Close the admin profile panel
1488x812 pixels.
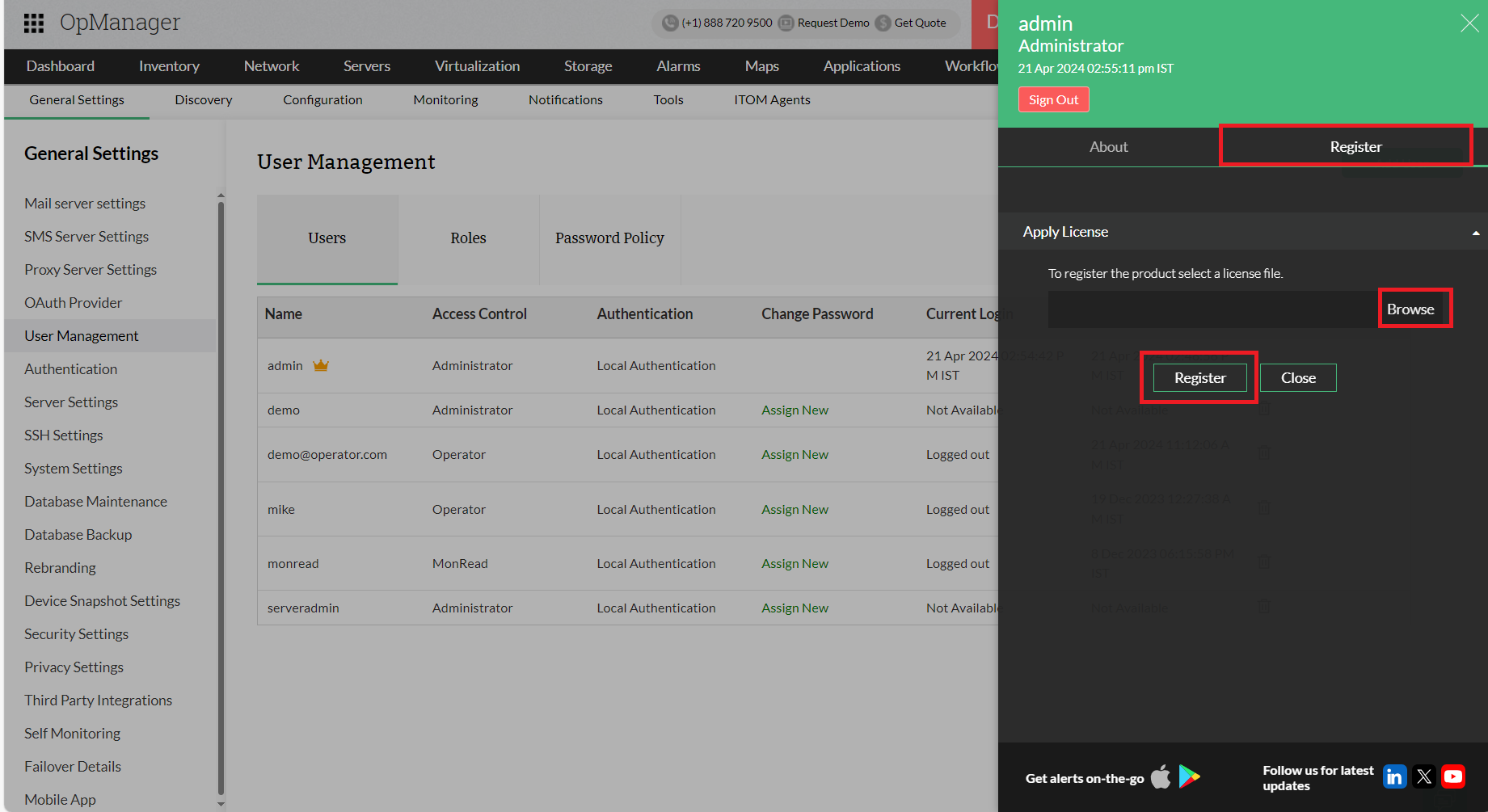(1469, 23)
